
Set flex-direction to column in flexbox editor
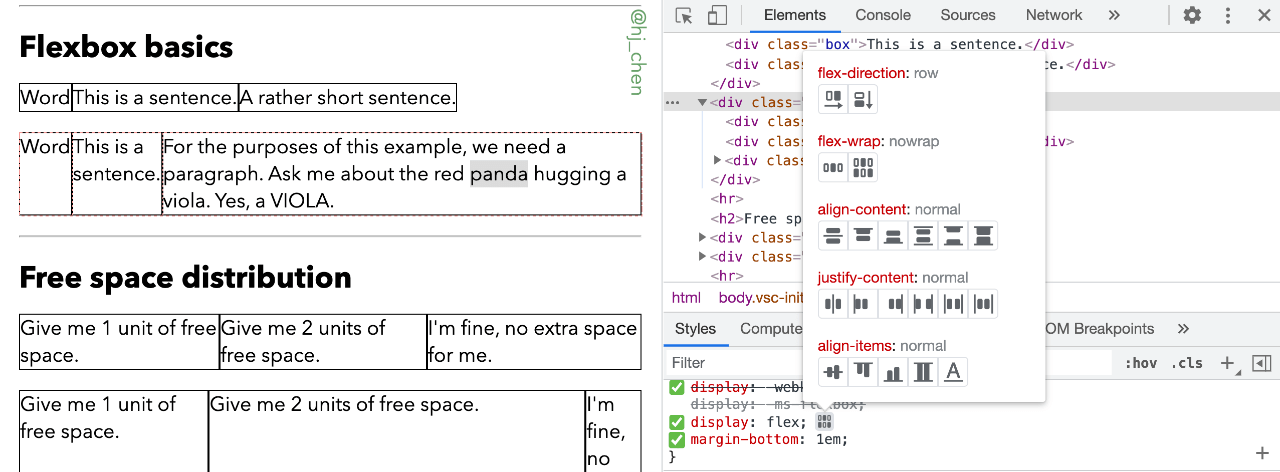pyautogui.click(x=863, y=99)
